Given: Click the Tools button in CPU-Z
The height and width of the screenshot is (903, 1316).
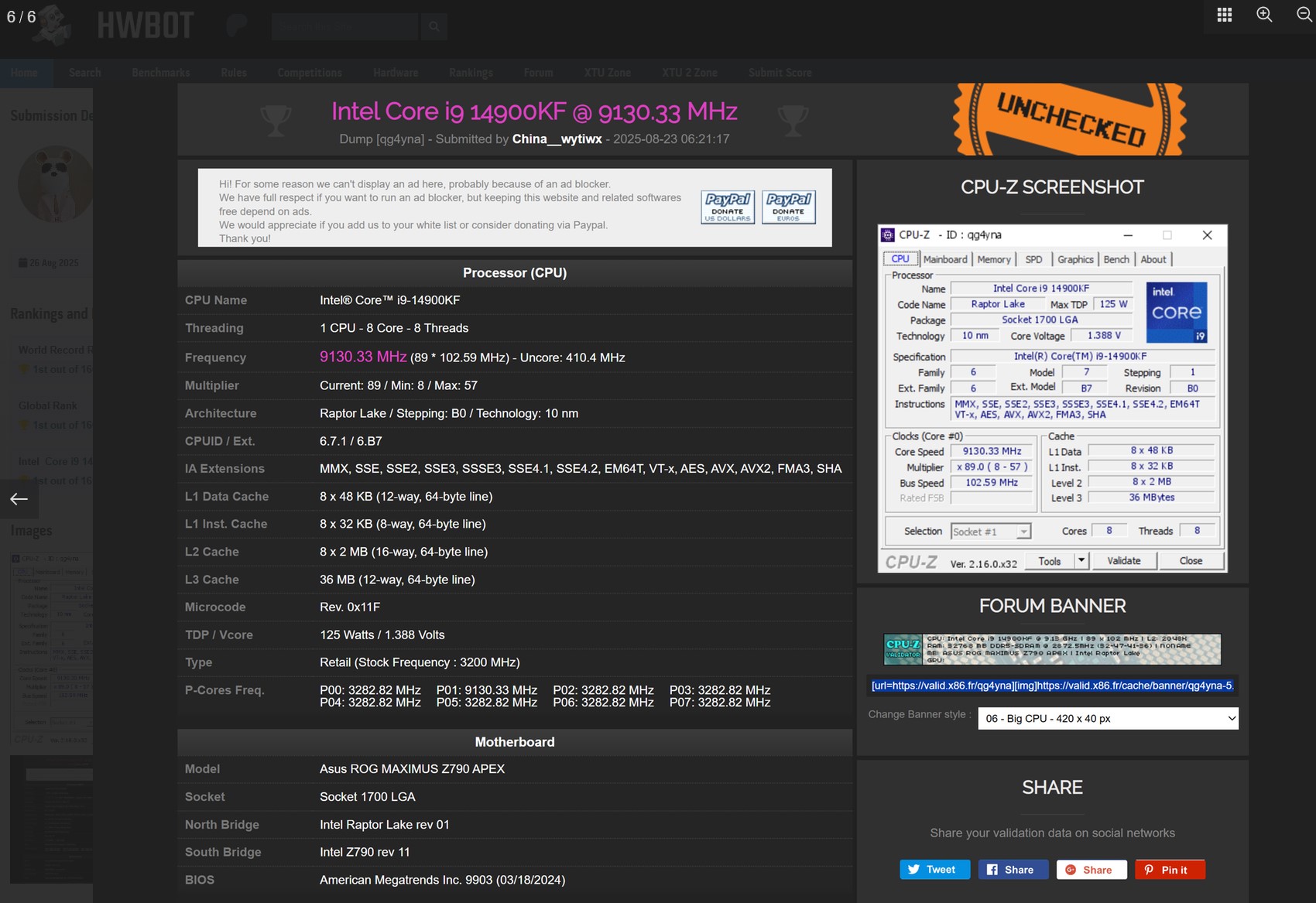Looking at the screenshot, I should [x=1050, y=561].
